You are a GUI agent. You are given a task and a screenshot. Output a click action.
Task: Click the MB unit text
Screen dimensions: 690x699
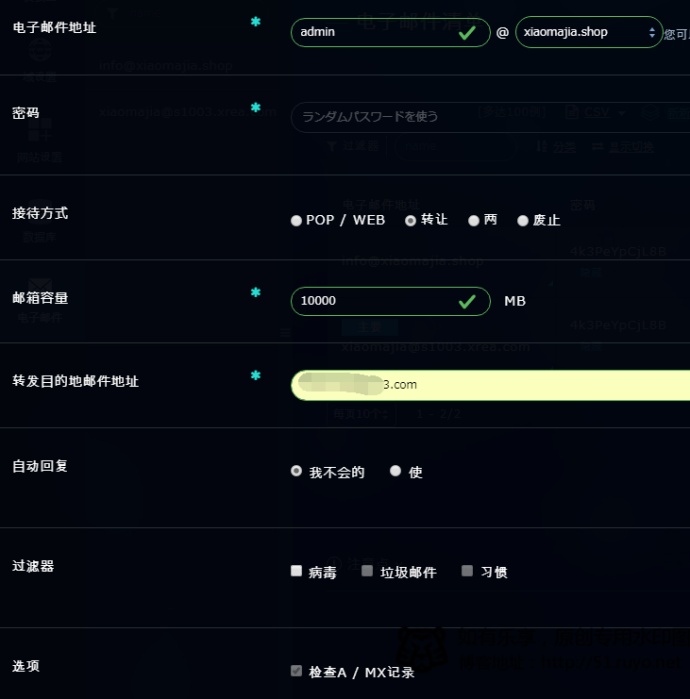515,301
